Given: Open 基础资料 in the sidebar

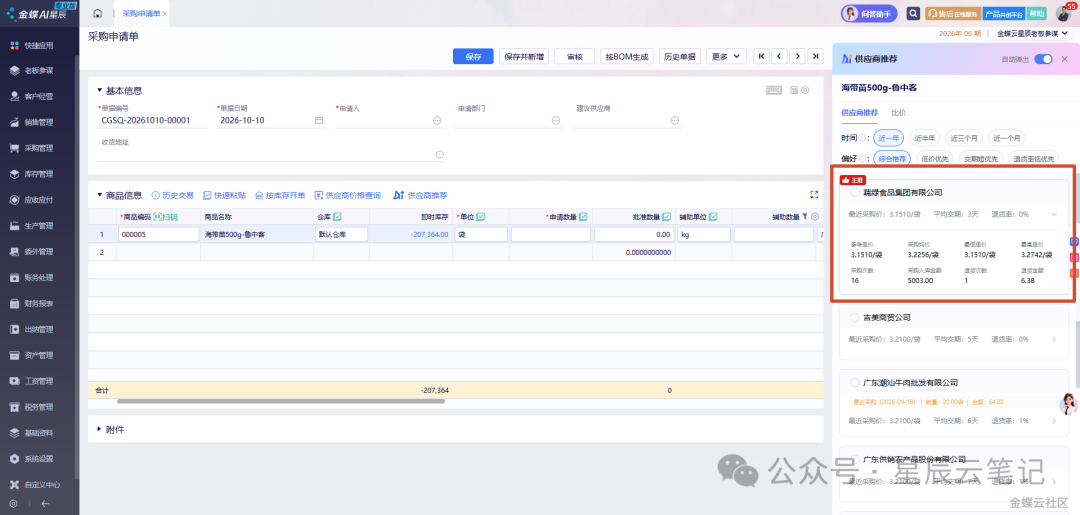Looking at the screenshot, I should 41,434.
